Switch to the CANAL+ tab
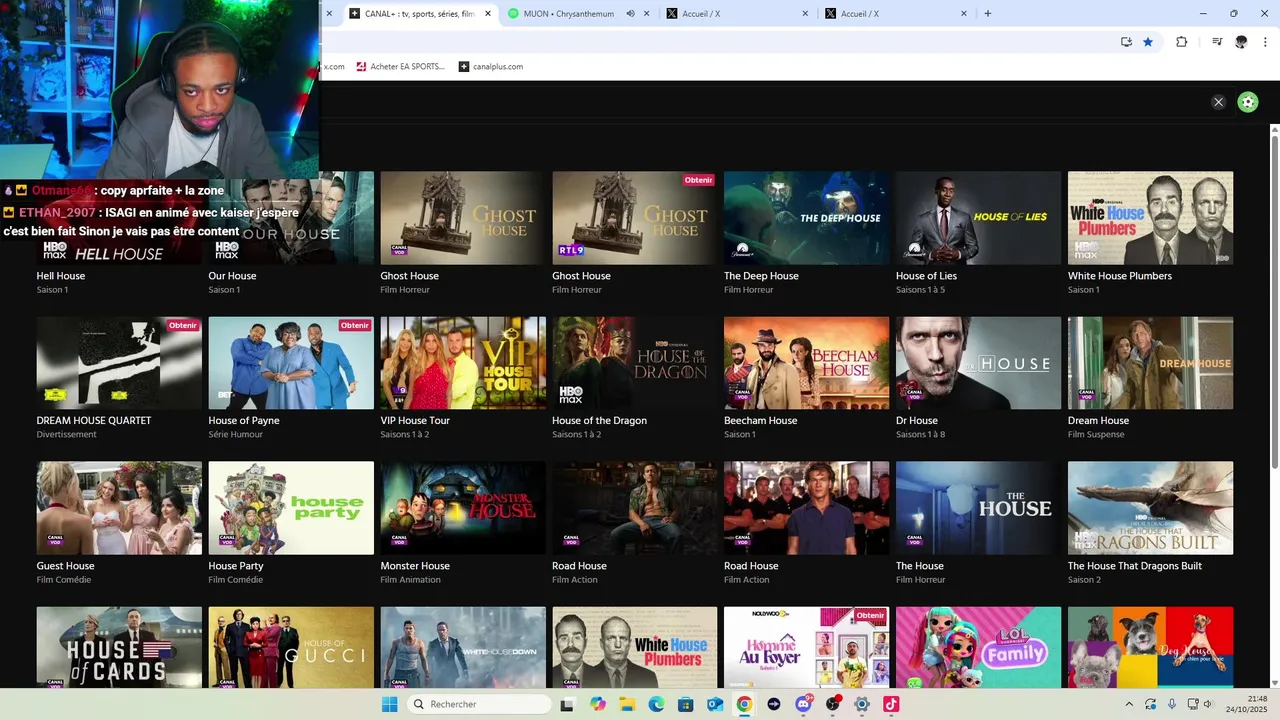 pyautogui.click(x=420, y=14)
